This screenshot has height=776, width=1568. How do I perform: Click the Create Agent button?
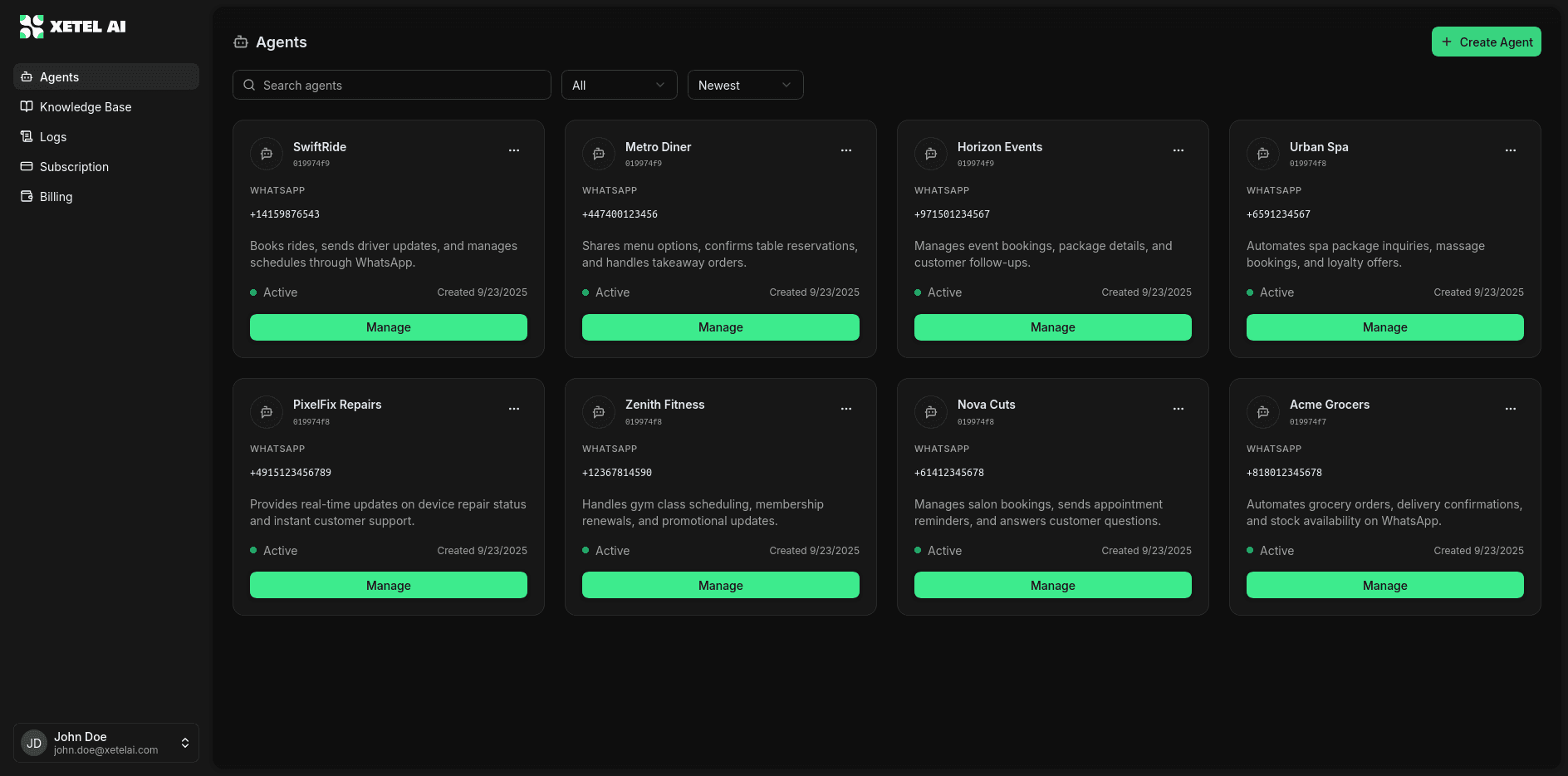point(1486,42)
